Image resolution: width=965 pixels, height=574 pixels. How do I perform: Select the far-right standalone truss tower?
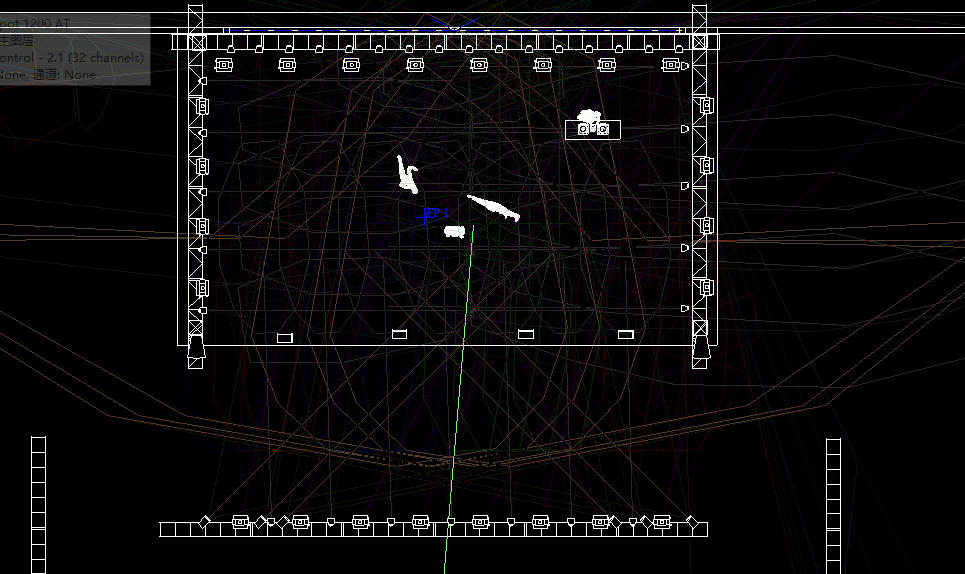coord(833,503)
